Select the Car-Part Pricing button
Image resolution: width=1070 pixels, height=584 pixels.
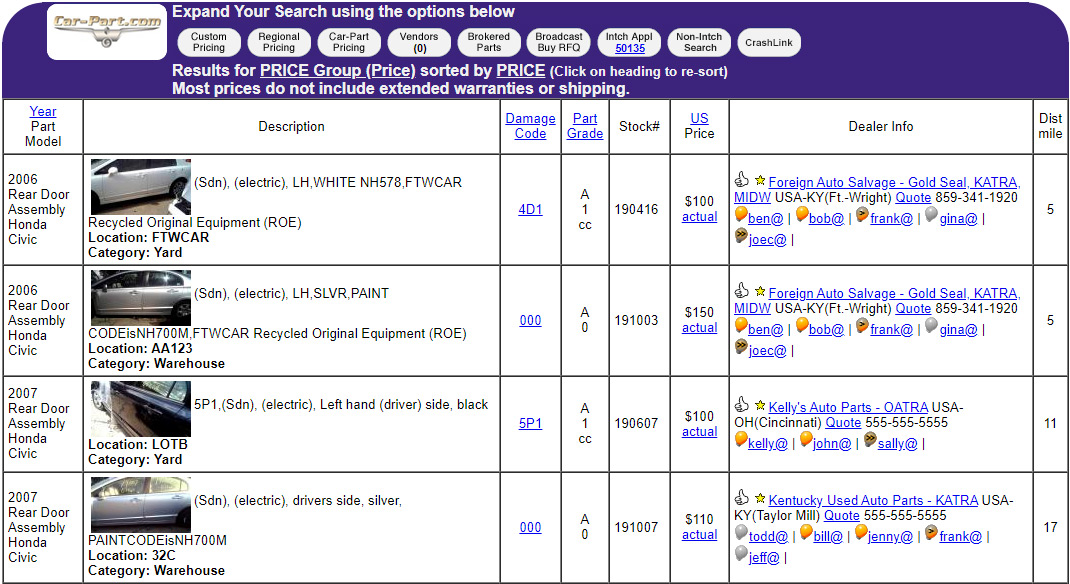click(x=349, y=42)
